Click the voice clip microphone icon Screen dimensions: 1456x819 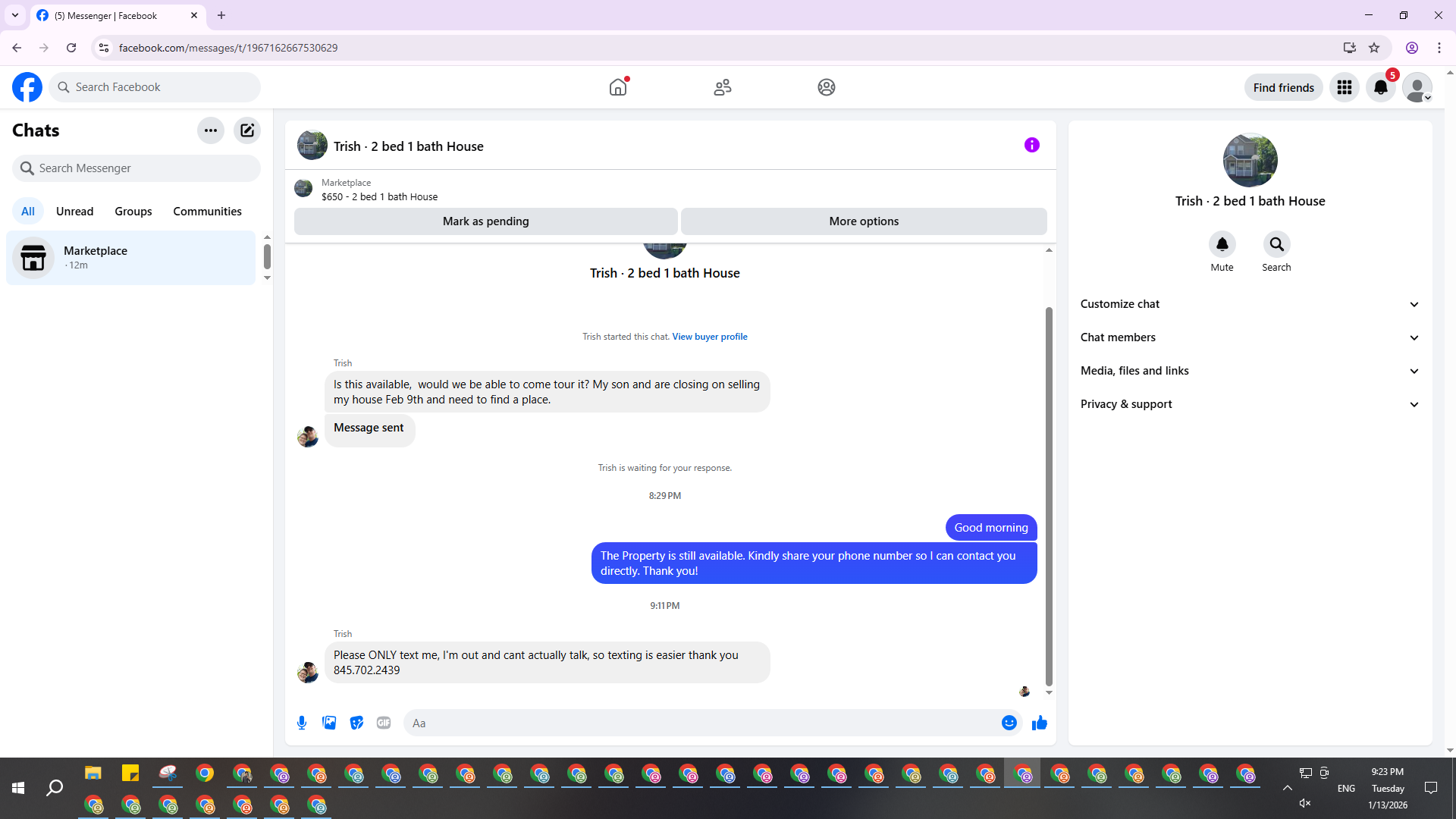[302, 723]
